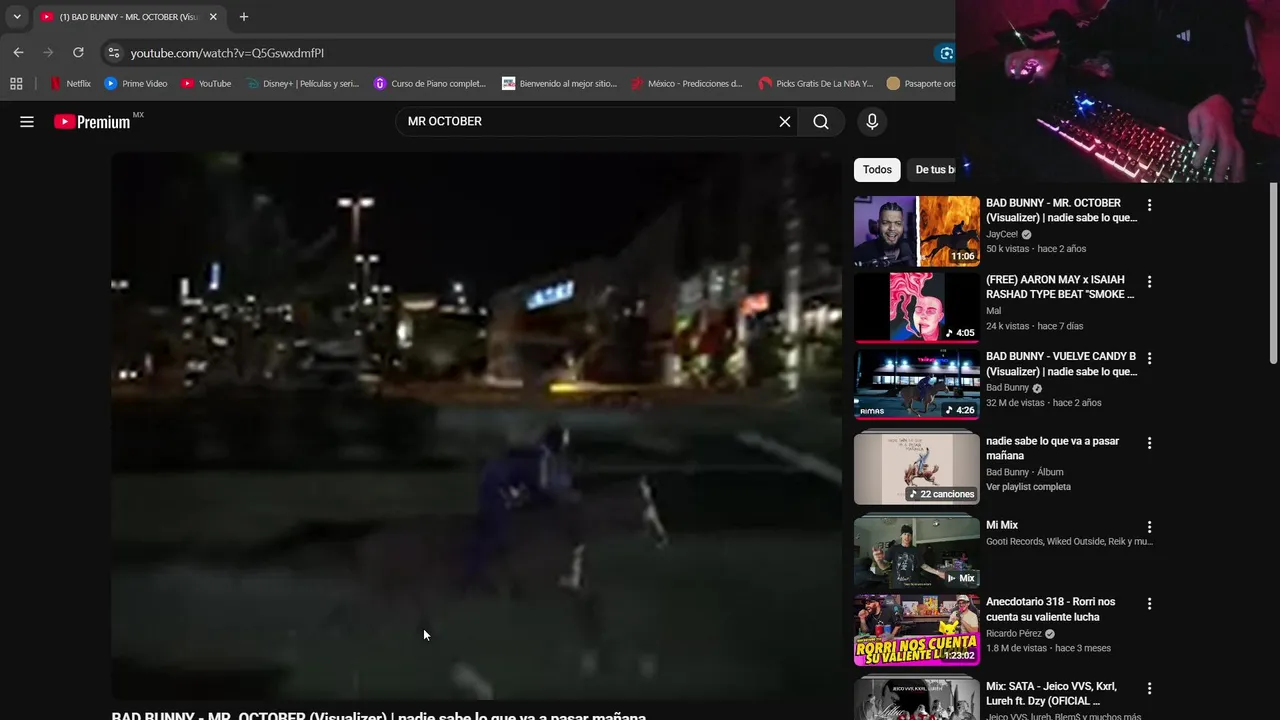1280x720 pixels.
Task: Open options menu for AARON MAY type beat
Action: (x=1149, y=282)
